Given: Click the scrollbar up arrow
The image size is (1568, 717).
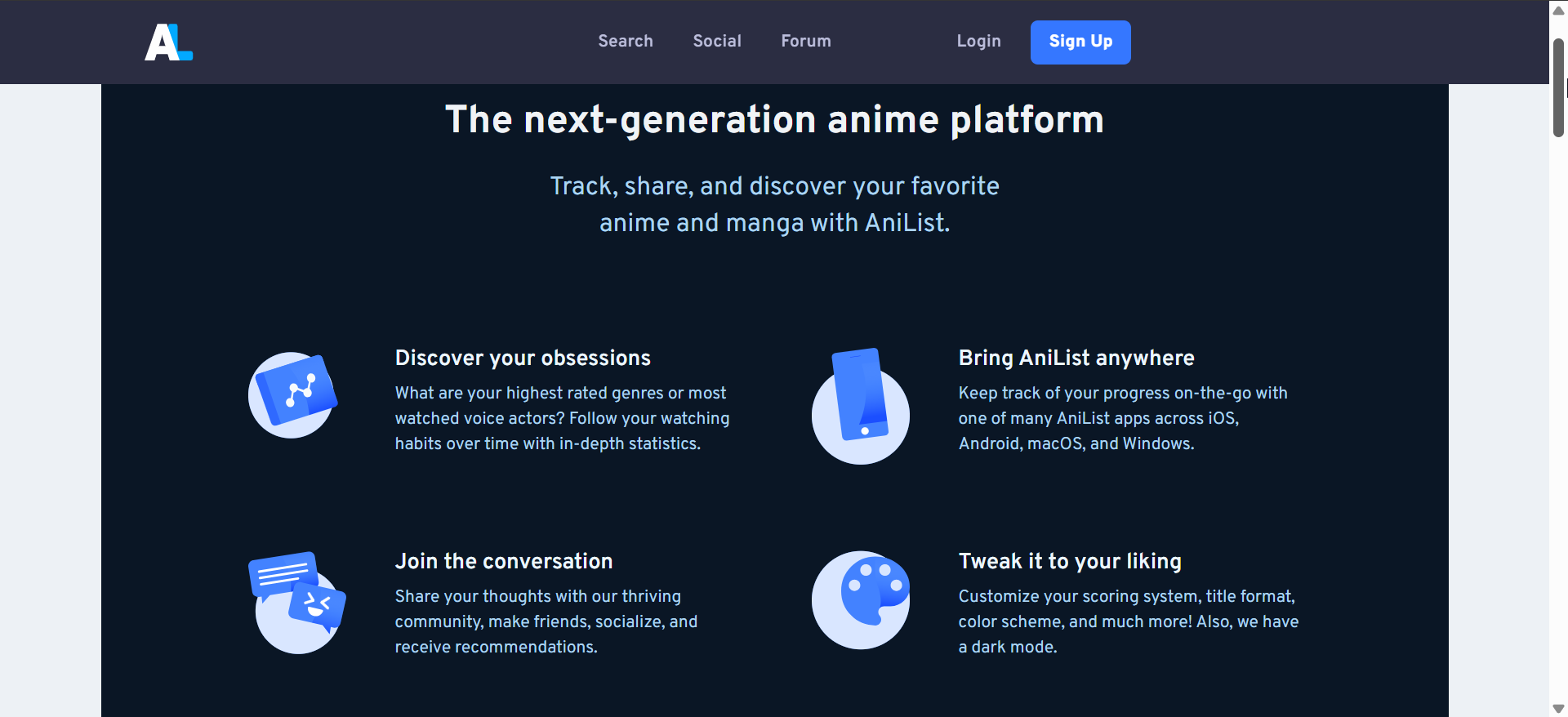Looking at the screenshot, I should coord(1558,10).
